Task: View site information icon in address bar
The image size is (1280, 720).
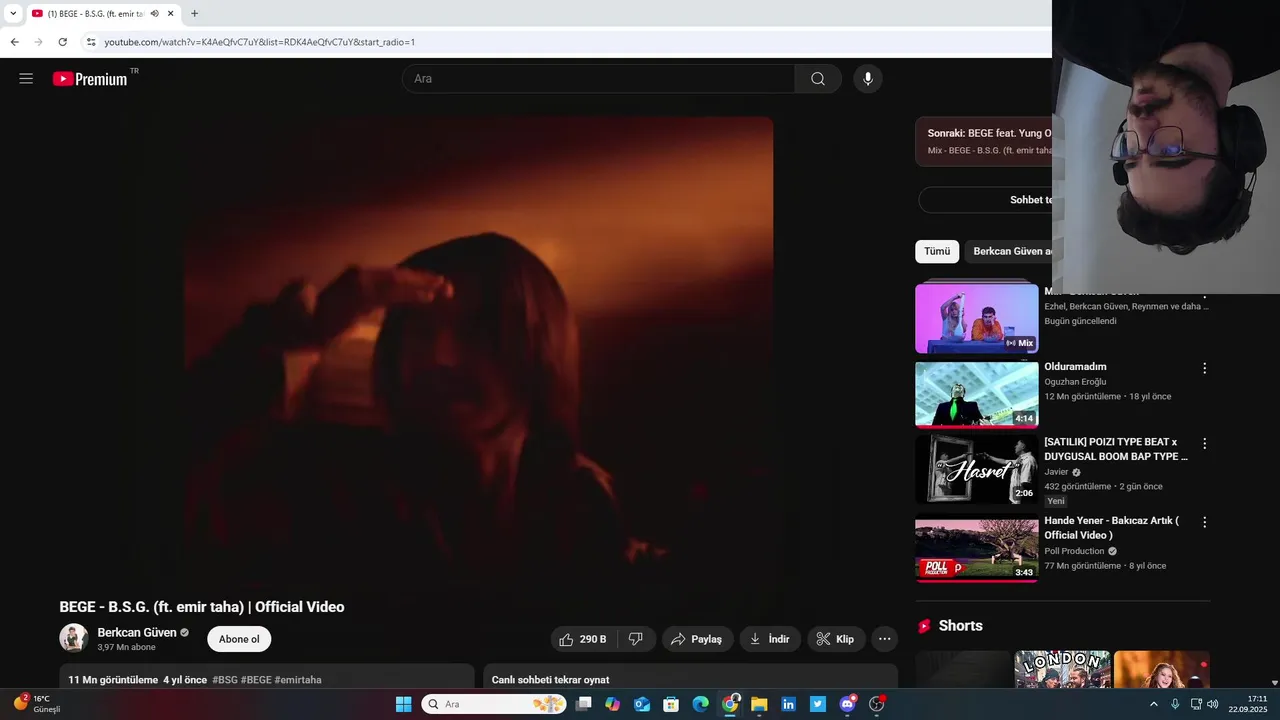Action: (x=90, y=42)
